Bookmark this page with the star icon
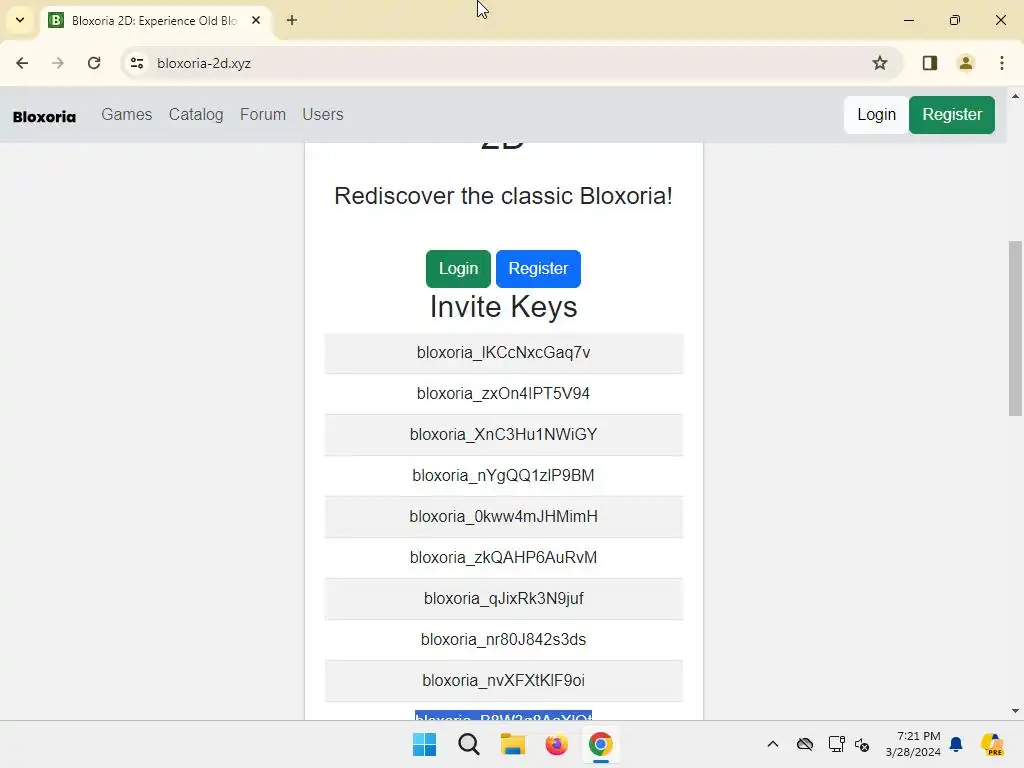The height and width of the screenshot is (768, 1024). point(880,63)
